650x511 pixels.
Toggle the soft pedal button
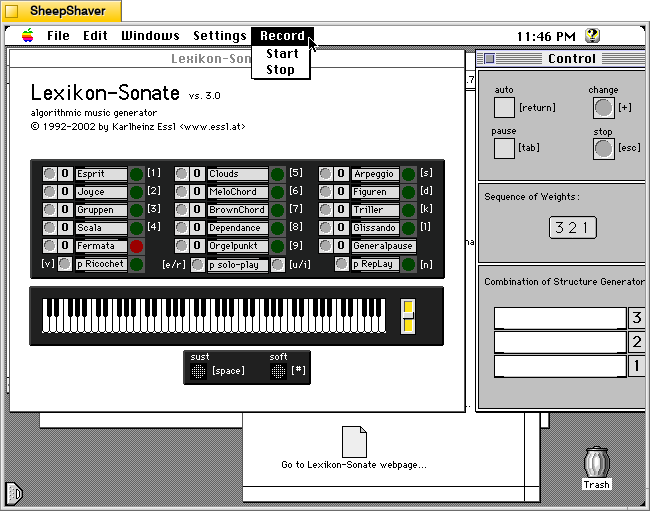pos(278,371)
